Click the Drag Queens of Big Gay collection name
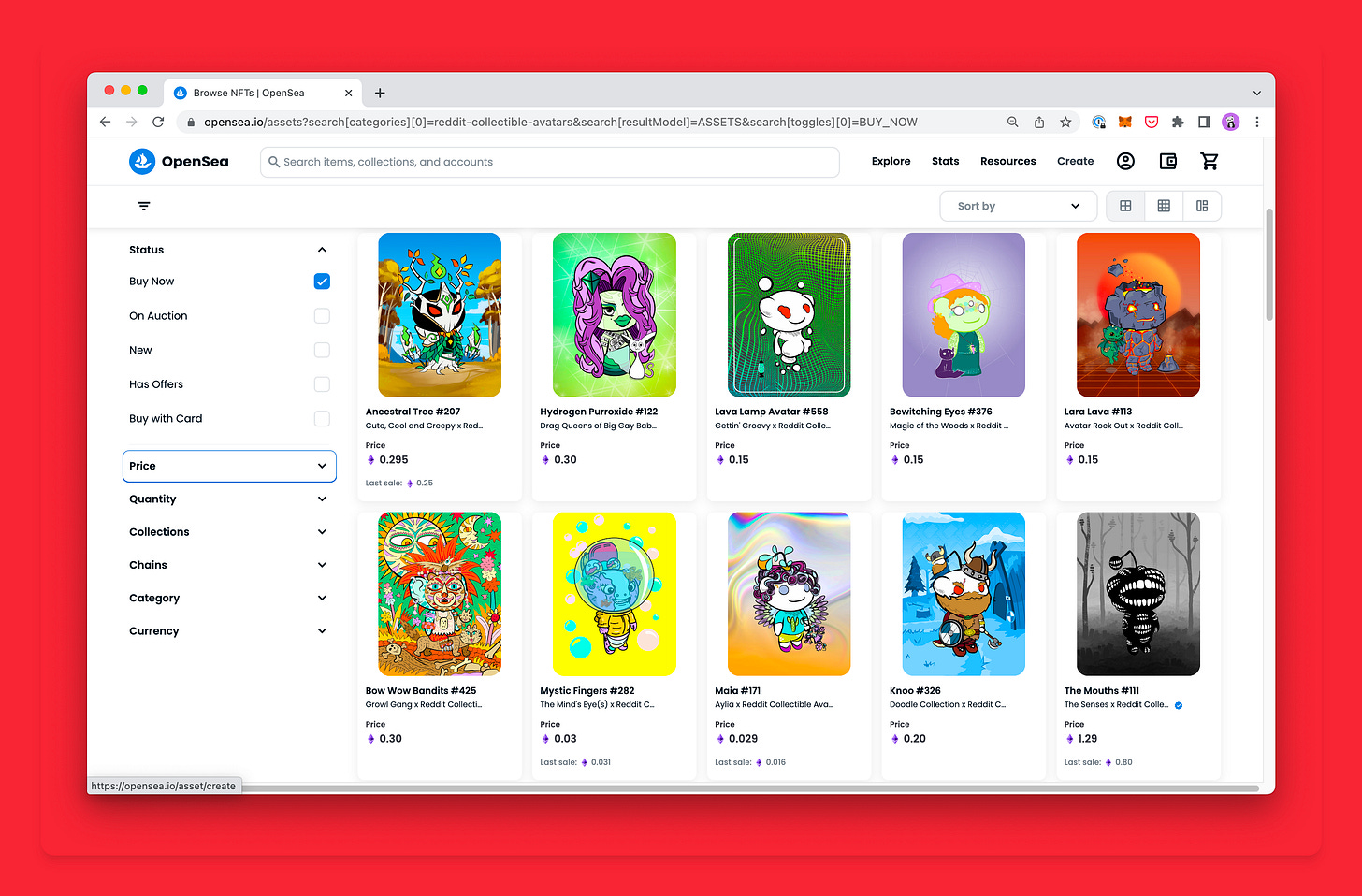1362x896 pixels. pyautogui.click(x=598, y=426)
